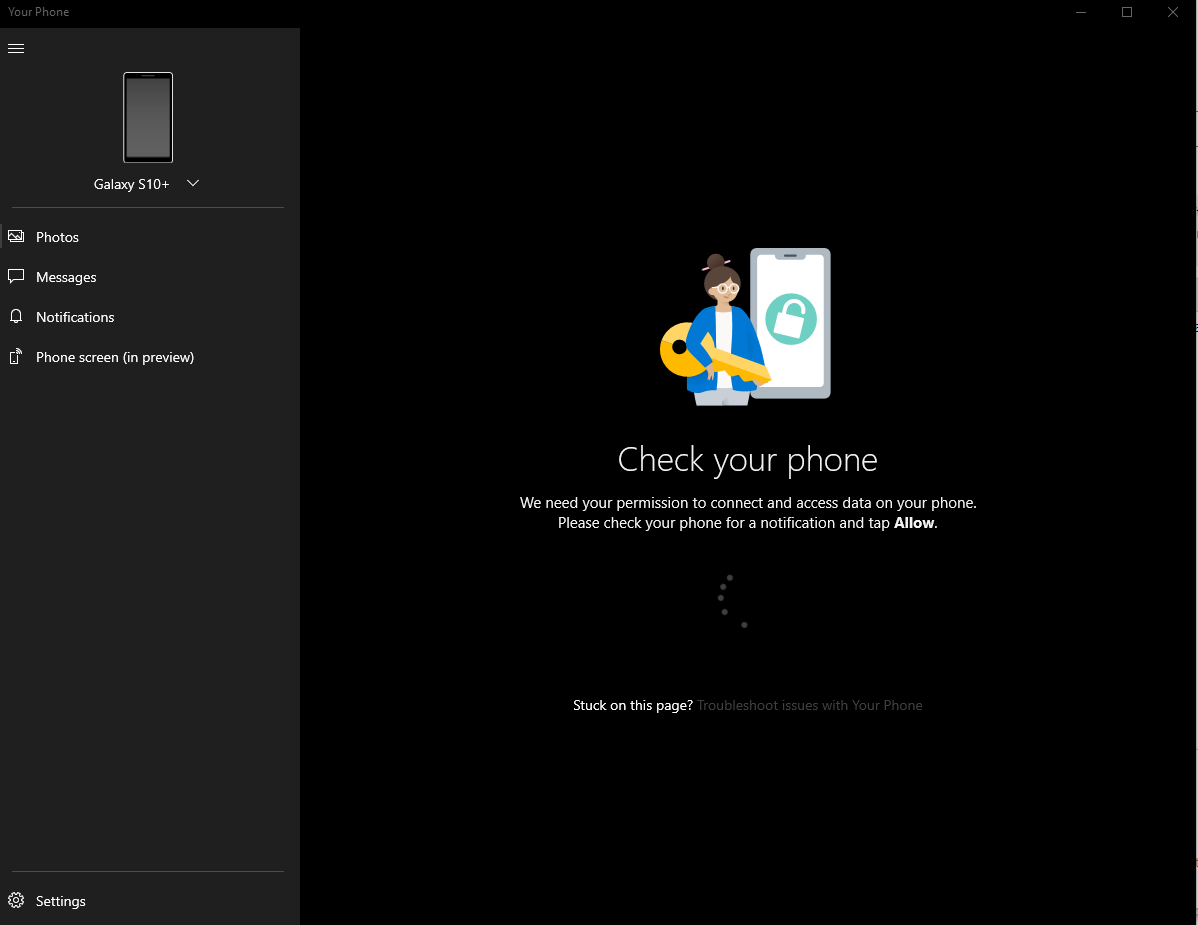Choose Phone screen (in preview) label
The width and height of the screenshot is (1198, 925).
pyautogui.click(x=115, y=357)
